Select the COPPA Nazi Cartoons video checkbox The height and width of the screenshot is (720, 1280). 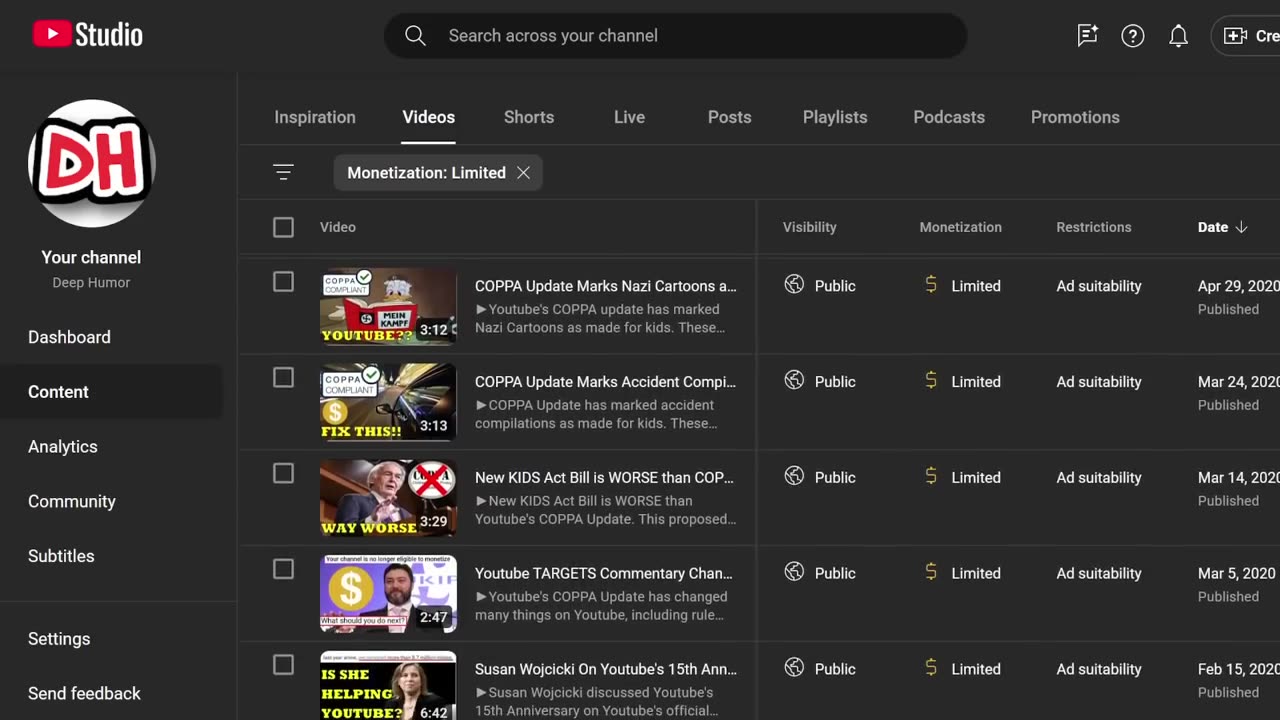tap(283, 282)
